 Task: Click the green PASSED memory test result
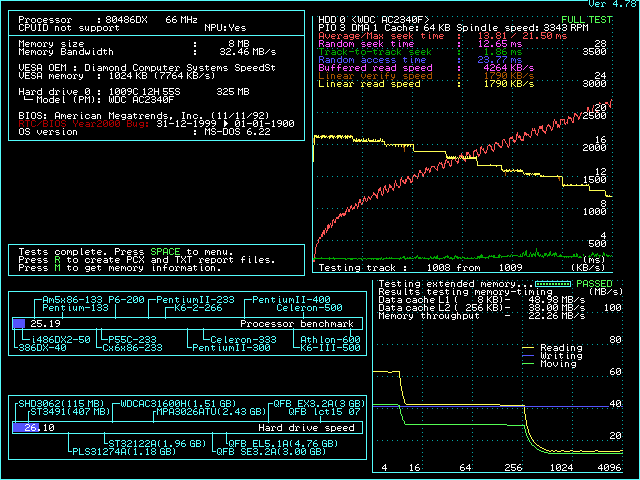[x=594, y=284]
